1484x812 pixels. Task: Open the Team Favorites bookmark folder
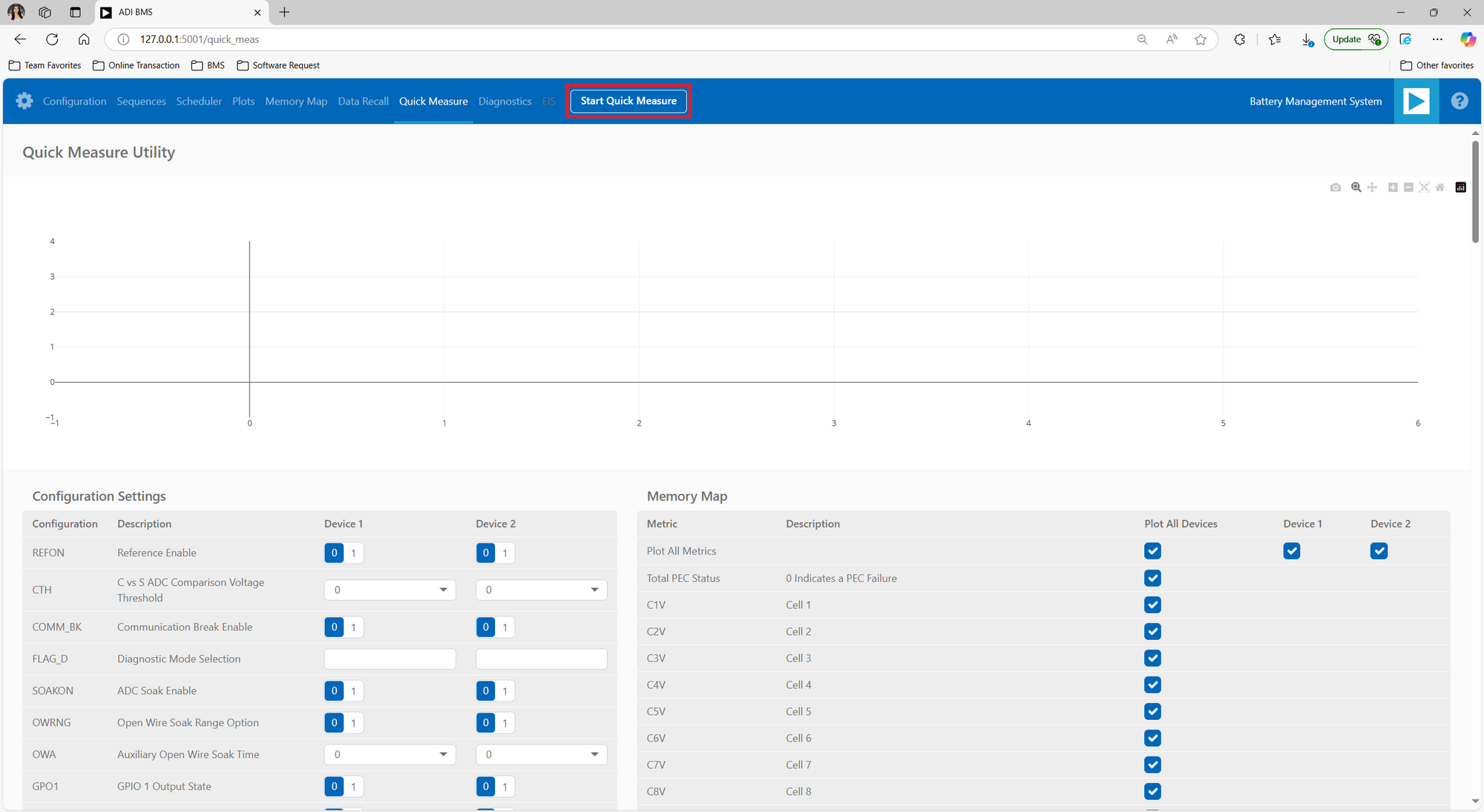[45, 65]
